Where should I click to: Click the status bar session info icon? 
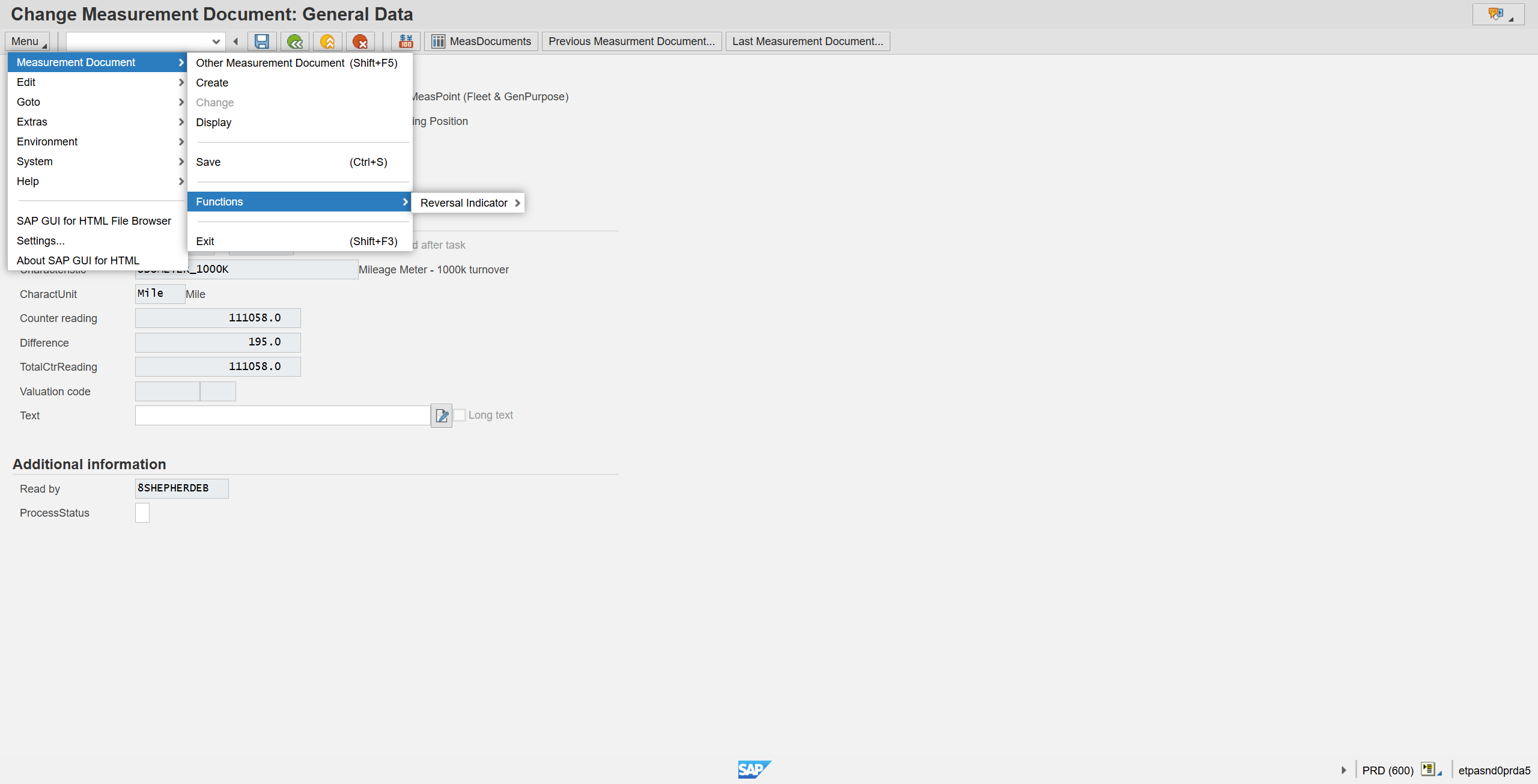pyautogui.click(x=1431, y=770)
